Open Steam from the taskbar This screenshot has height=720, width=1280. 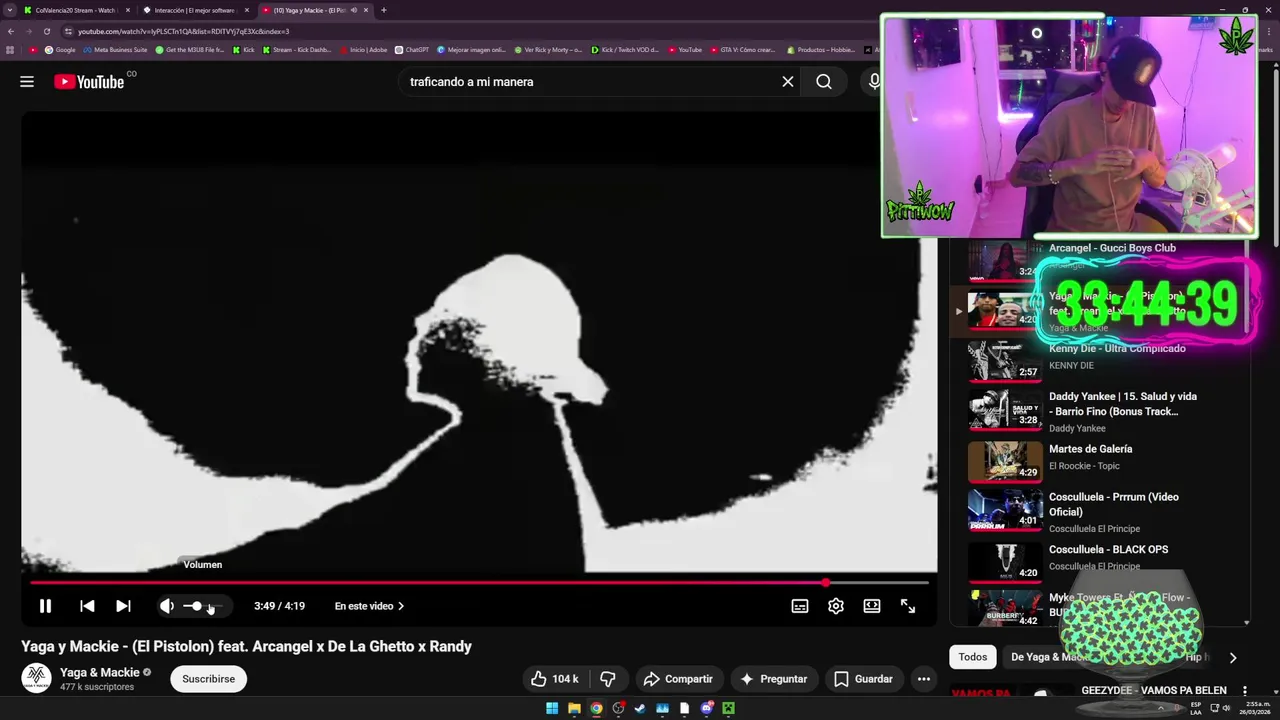coord(640,708)
